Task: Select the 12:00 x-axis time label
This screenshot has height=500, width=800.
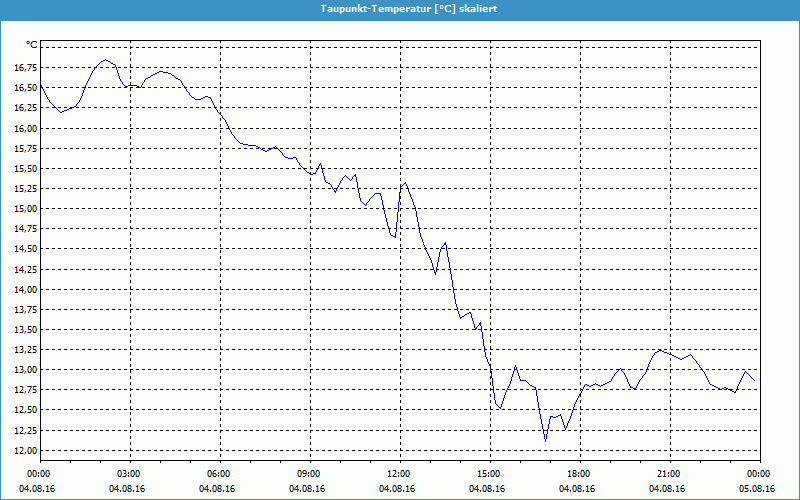Action: tap(399, 474)
